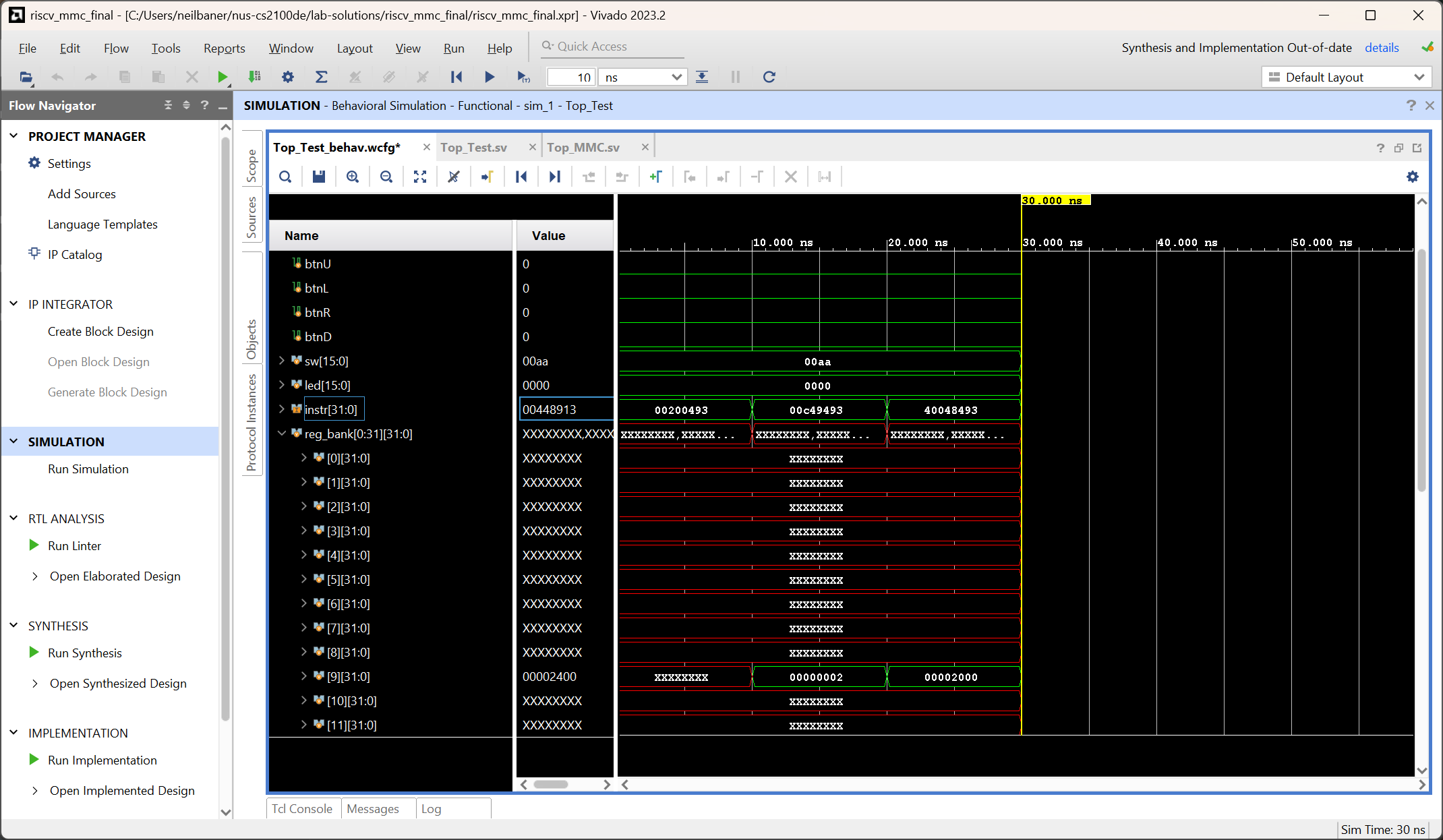Click the simulation run time input field

tap(572, 78)
